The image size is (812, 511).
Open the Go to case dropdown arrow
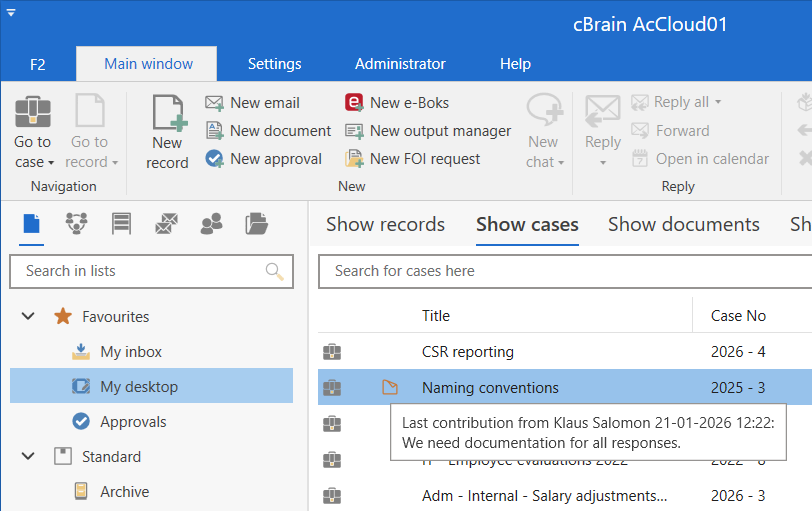coord(51,163)
